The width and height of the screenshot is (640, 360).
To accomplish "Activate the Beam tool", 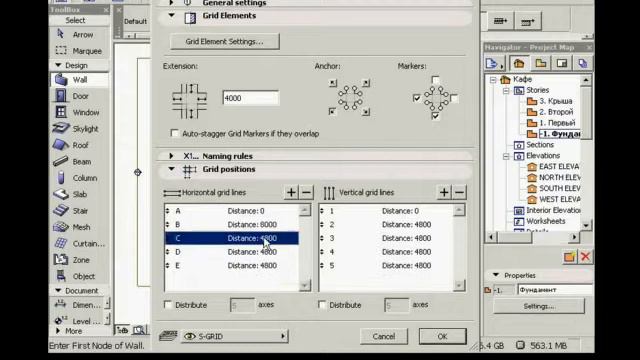I will click(x=80, y=162).
